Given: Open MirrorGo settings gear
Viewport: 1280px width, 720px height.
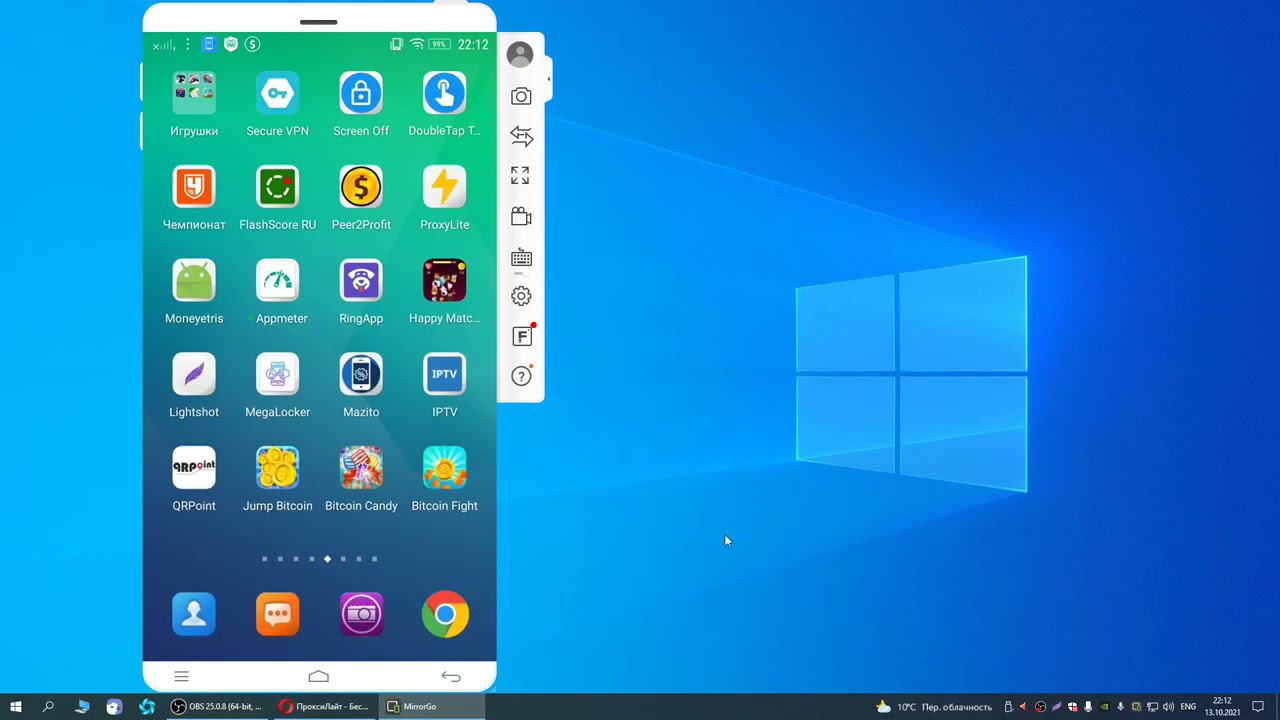Looking at the screenshot, I should 521,296.
